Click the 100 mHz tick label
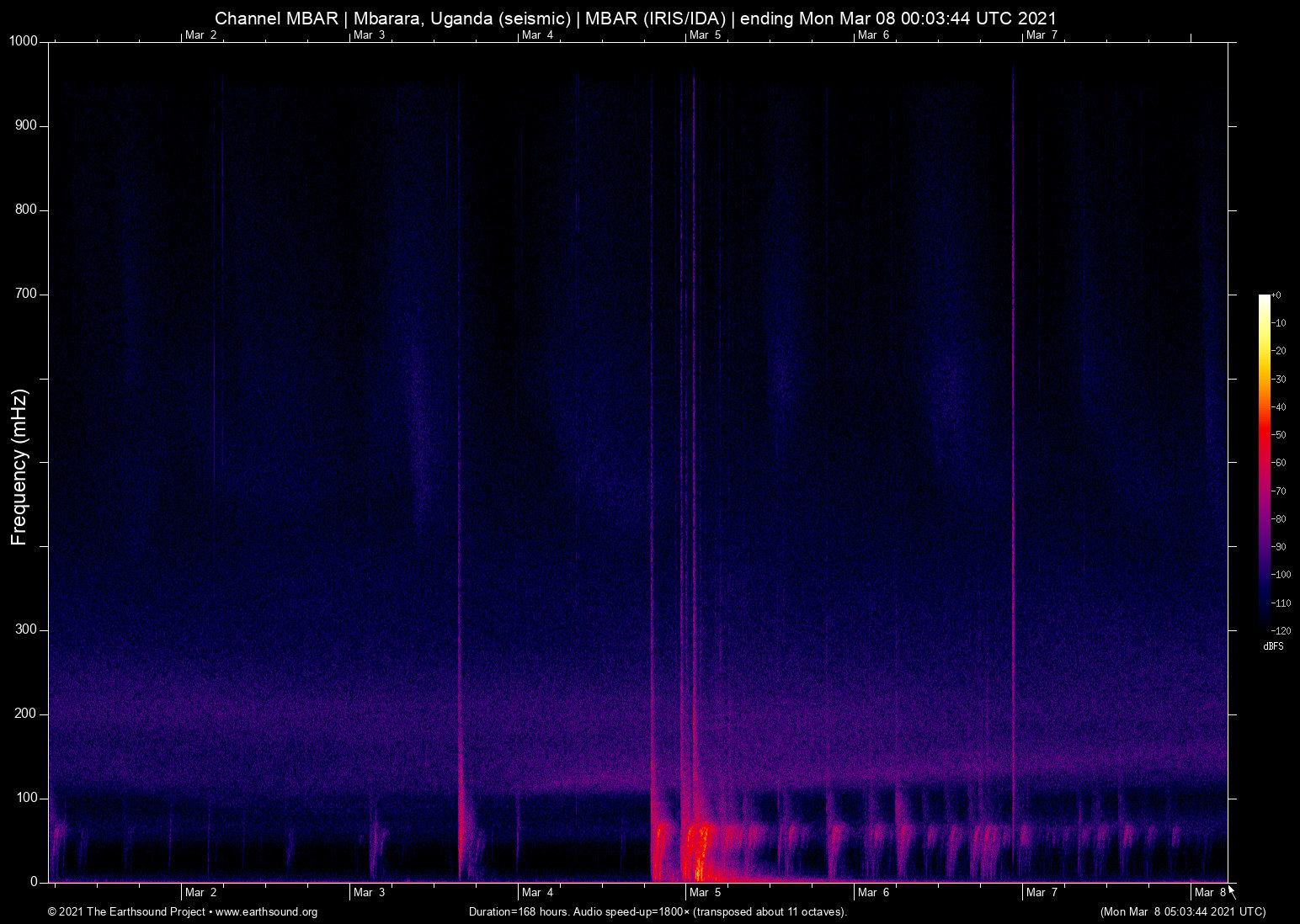The image size is (1300, 924). coord(26,798)
